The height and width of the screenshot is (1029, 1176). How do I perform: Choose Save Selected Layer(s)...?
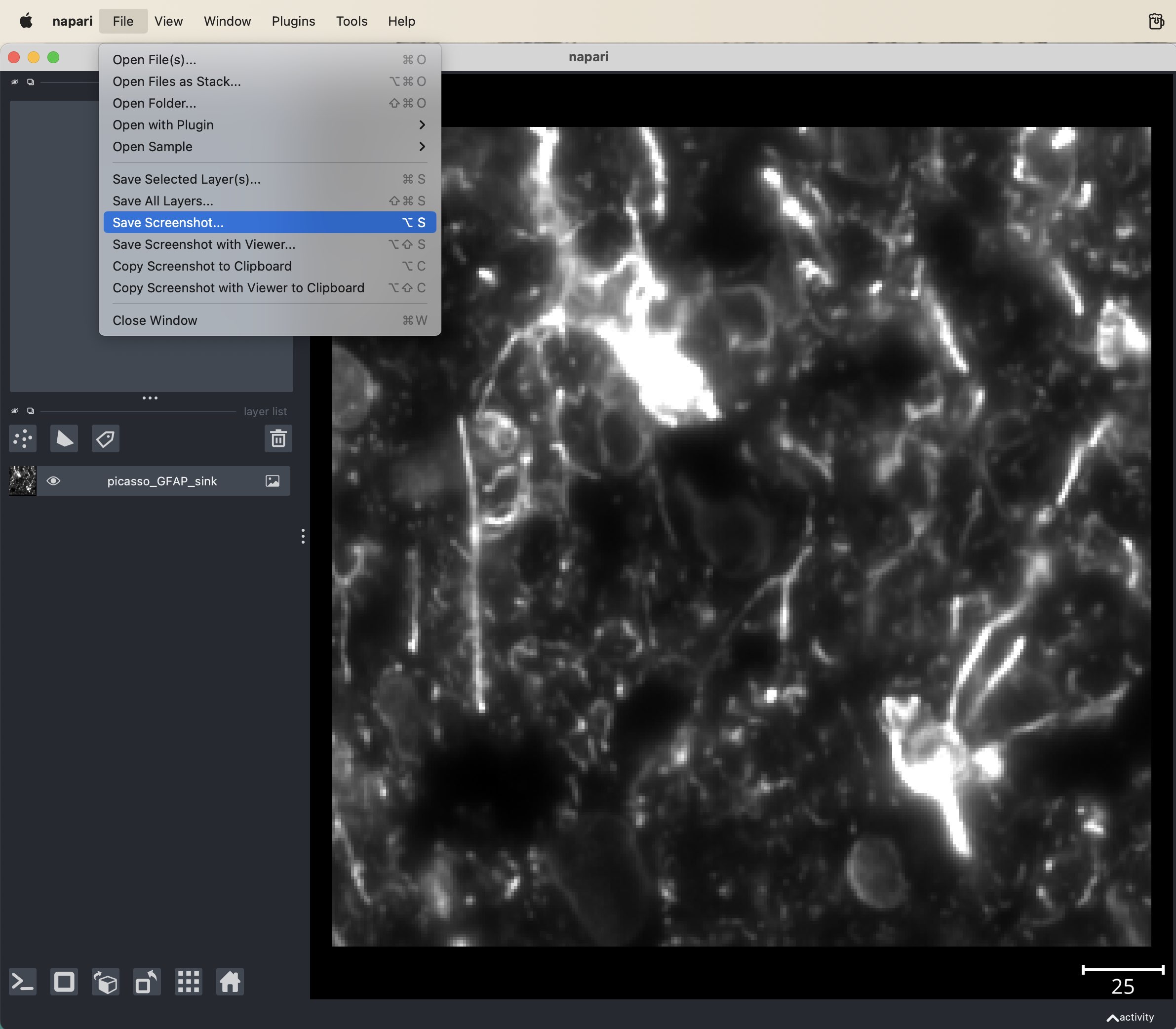click(270, 179)
